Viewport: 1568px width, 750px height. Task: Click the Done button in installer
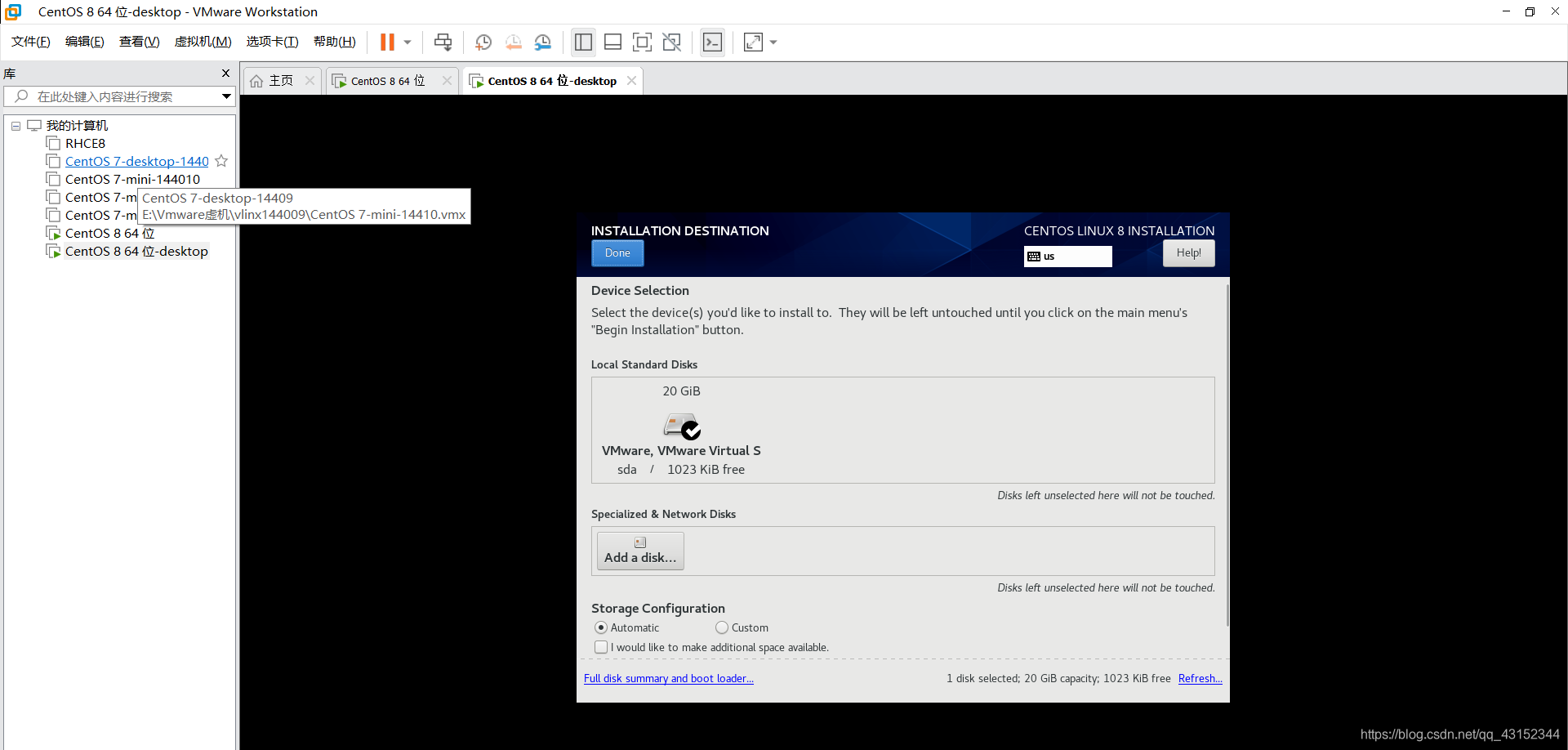[x=617, y=253]
